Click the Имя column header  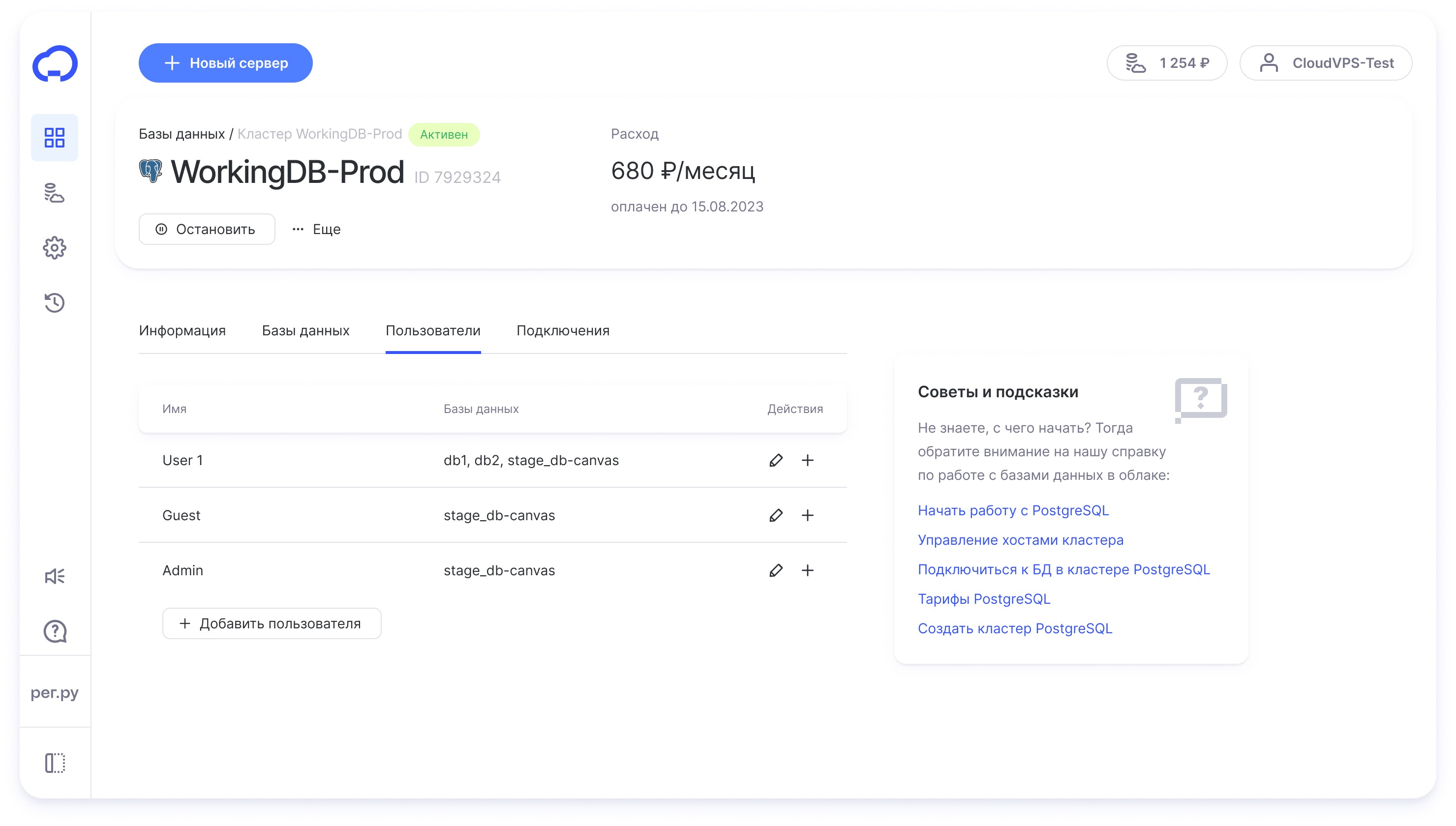pyautogui.click(x=174, y=409)
